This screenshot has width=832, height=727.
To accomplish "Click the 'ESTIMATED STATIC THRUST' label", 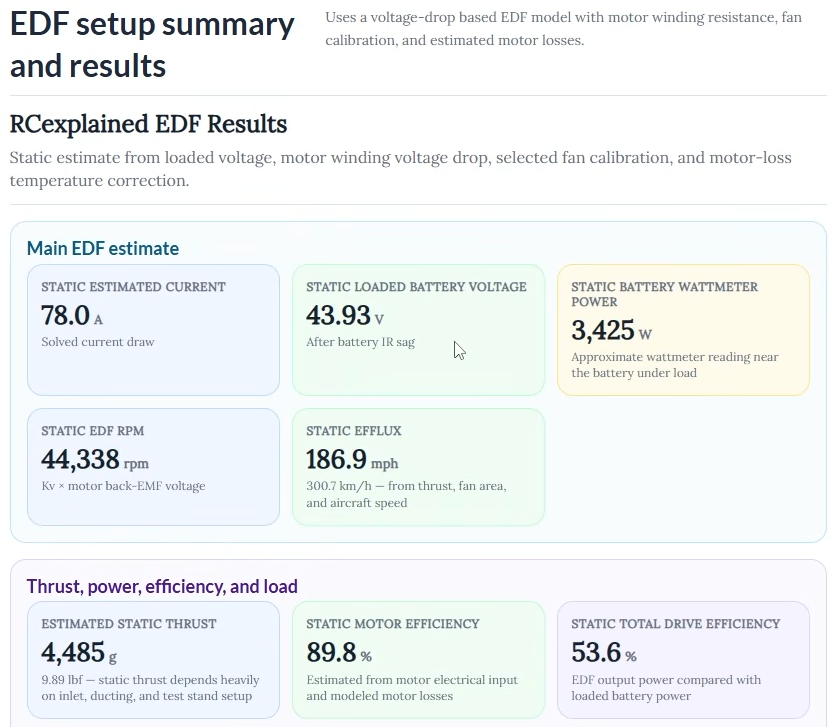I will point(129,624).
